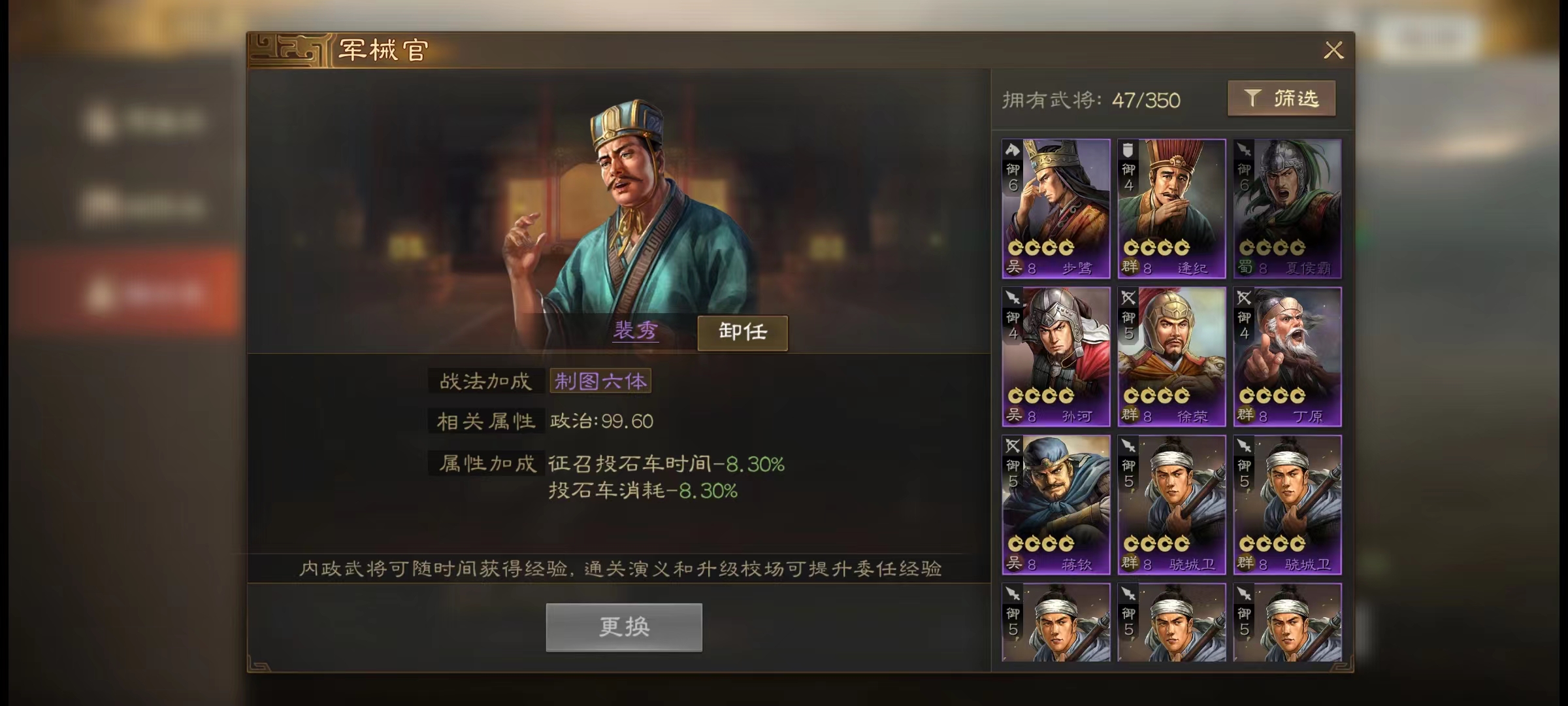Select the 徐荣 general card

1171,357
